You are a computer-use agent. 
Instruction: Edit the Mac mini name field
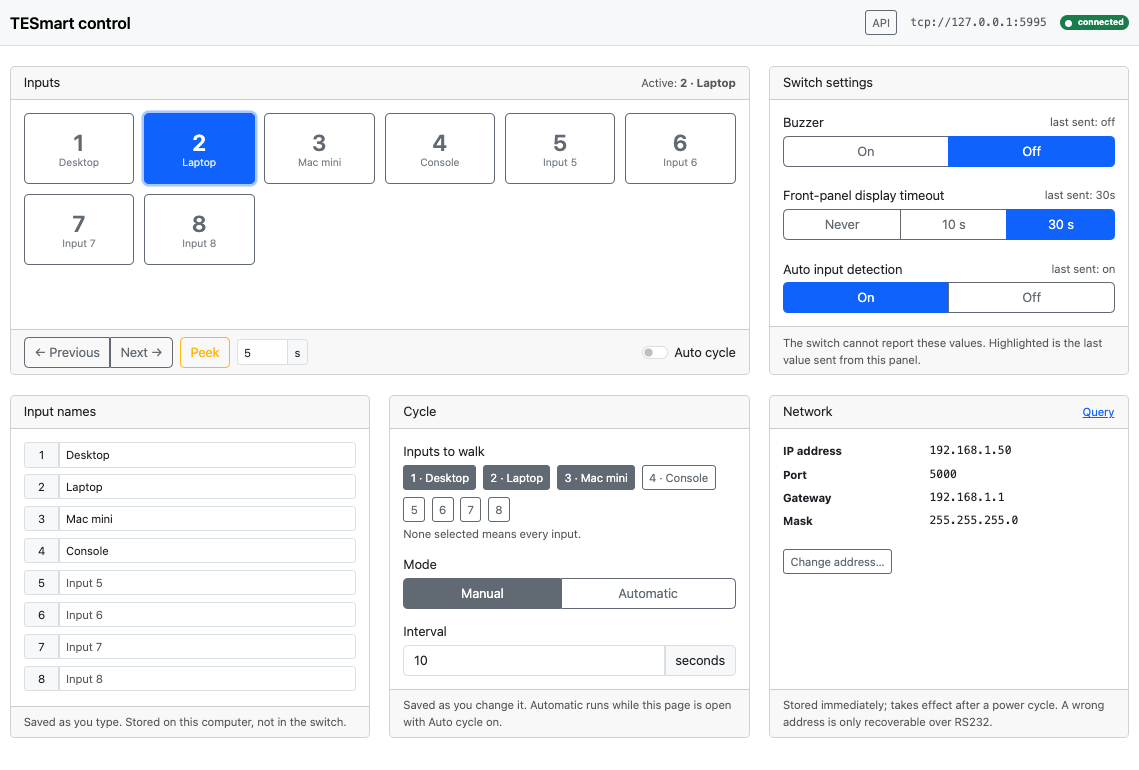[207, 519]
